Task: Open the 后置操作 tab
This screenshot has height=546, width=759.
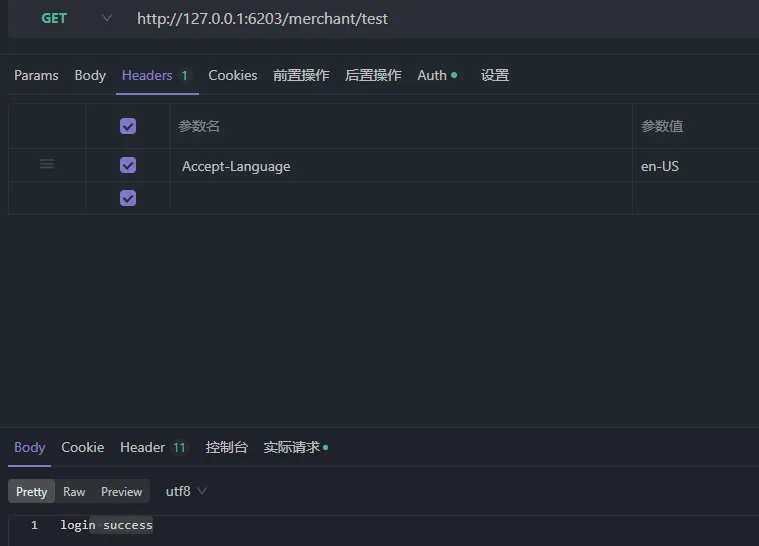Action: [373, 76]
